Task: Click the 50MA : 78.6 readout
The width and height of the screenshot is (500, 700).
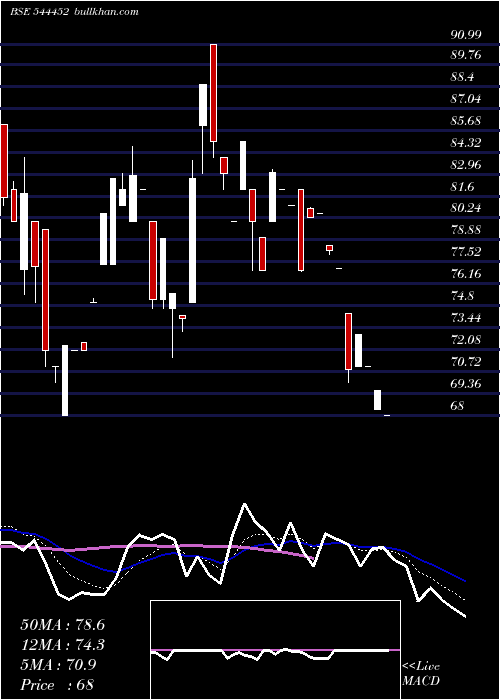Action: tap(62, 625)
